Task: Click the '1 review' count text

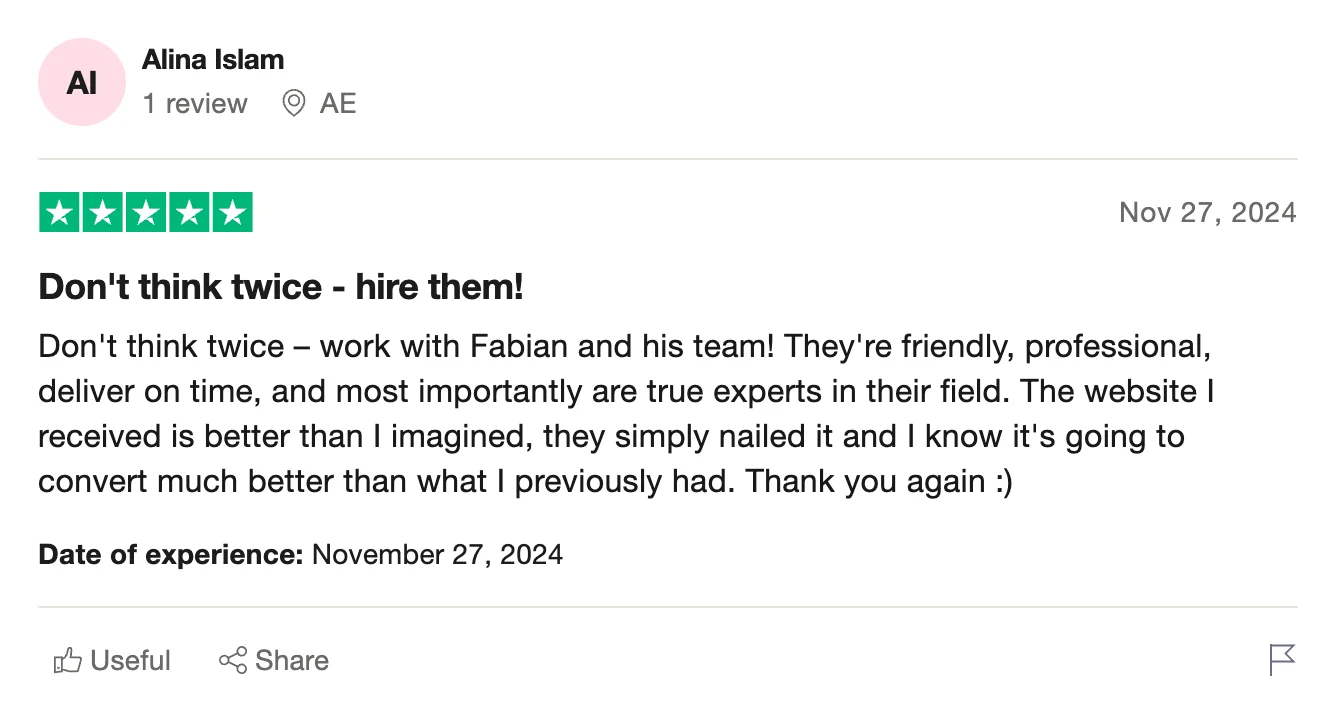Action: coord(195,104)
